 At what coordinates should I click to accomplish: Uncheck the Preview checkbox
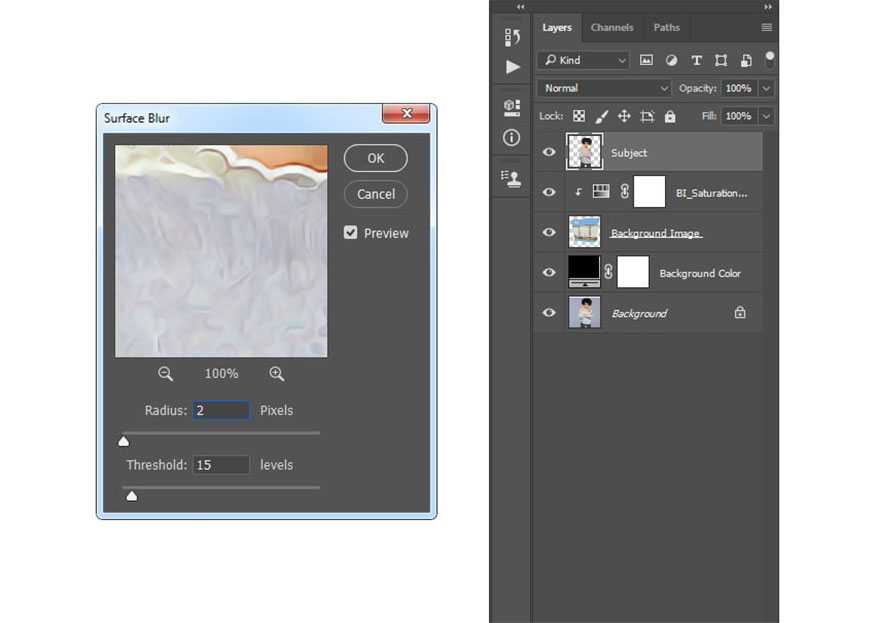pos(351,233)
